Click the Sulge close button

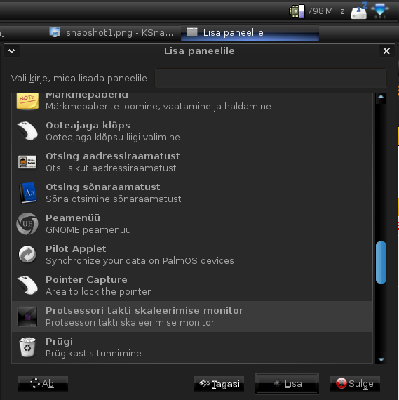click(x=355, y=384)
